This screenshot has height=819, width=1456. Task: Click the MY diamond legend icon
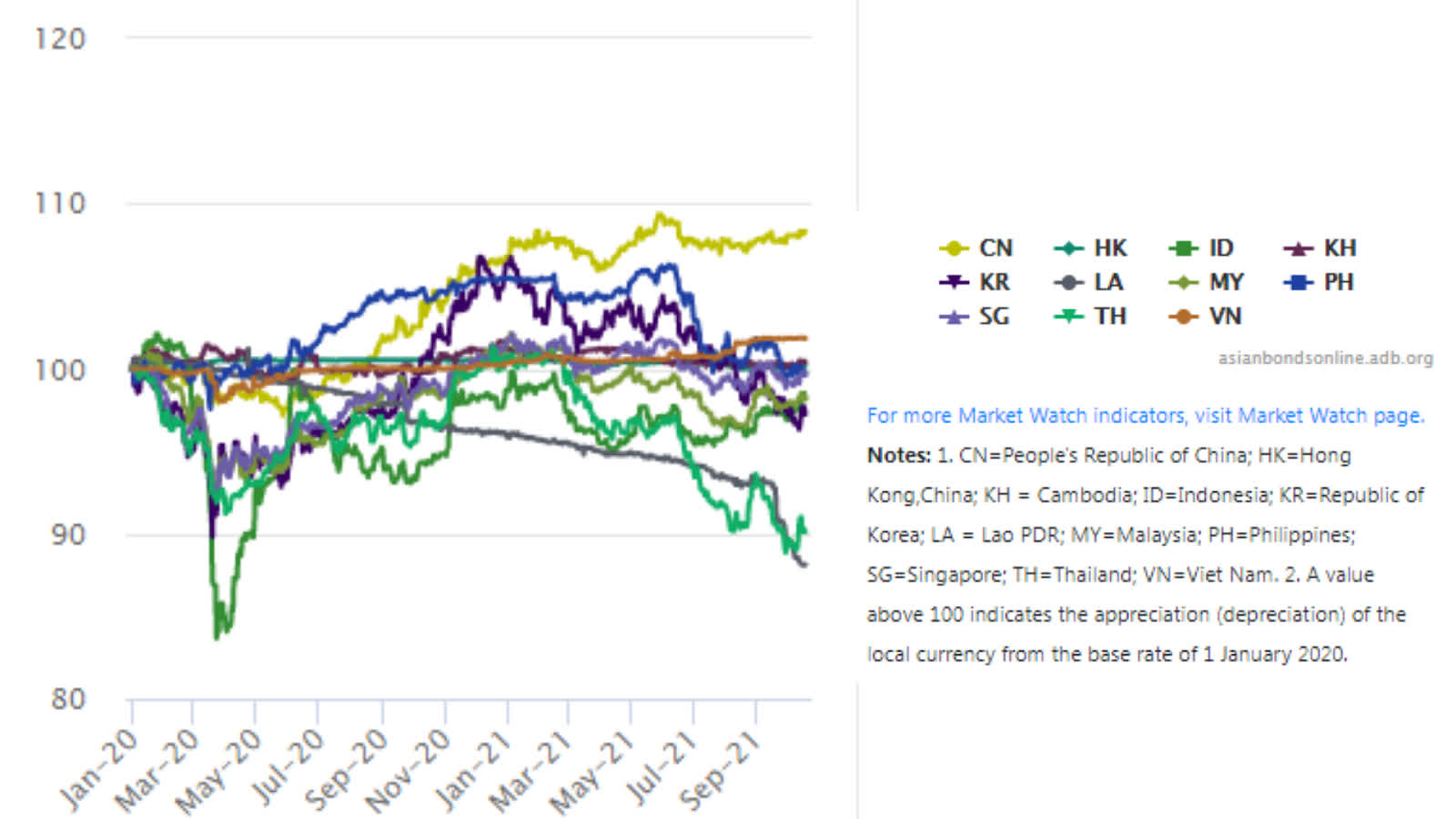coord(1183,282)
